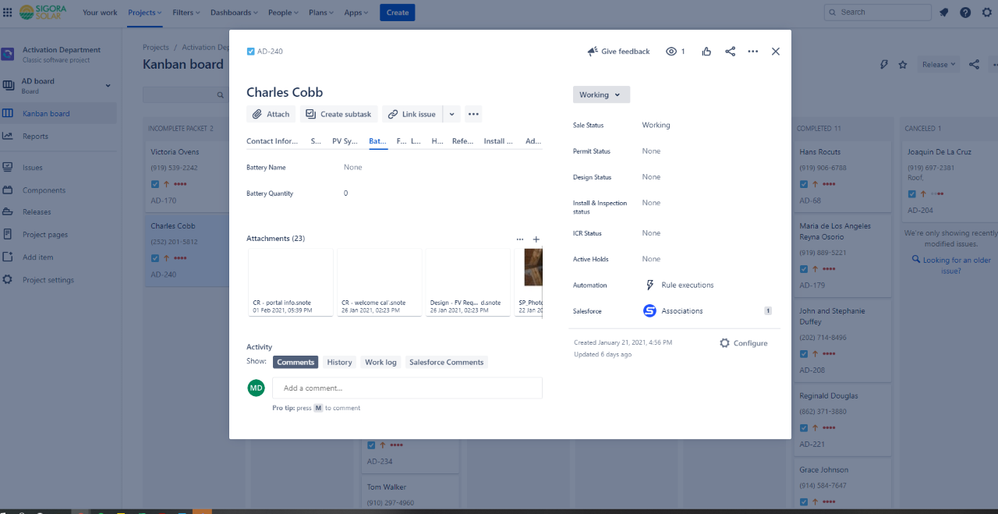
Task: Click the Sale Status Working value
Action: click(656, 125)
